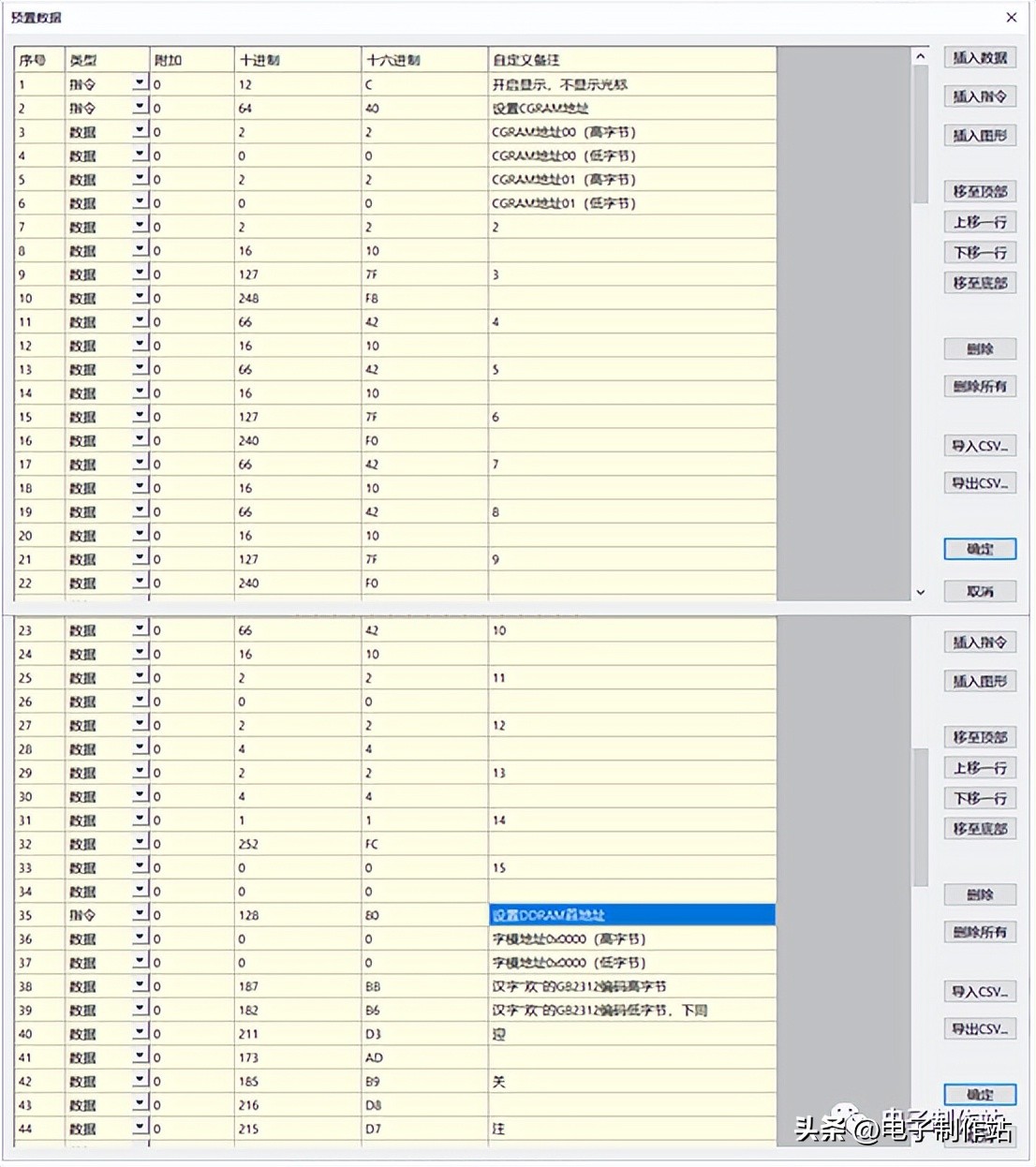Click 移至顶部 to move row to top
This screenshot has width=1036, height=1167.
(980, 190)
